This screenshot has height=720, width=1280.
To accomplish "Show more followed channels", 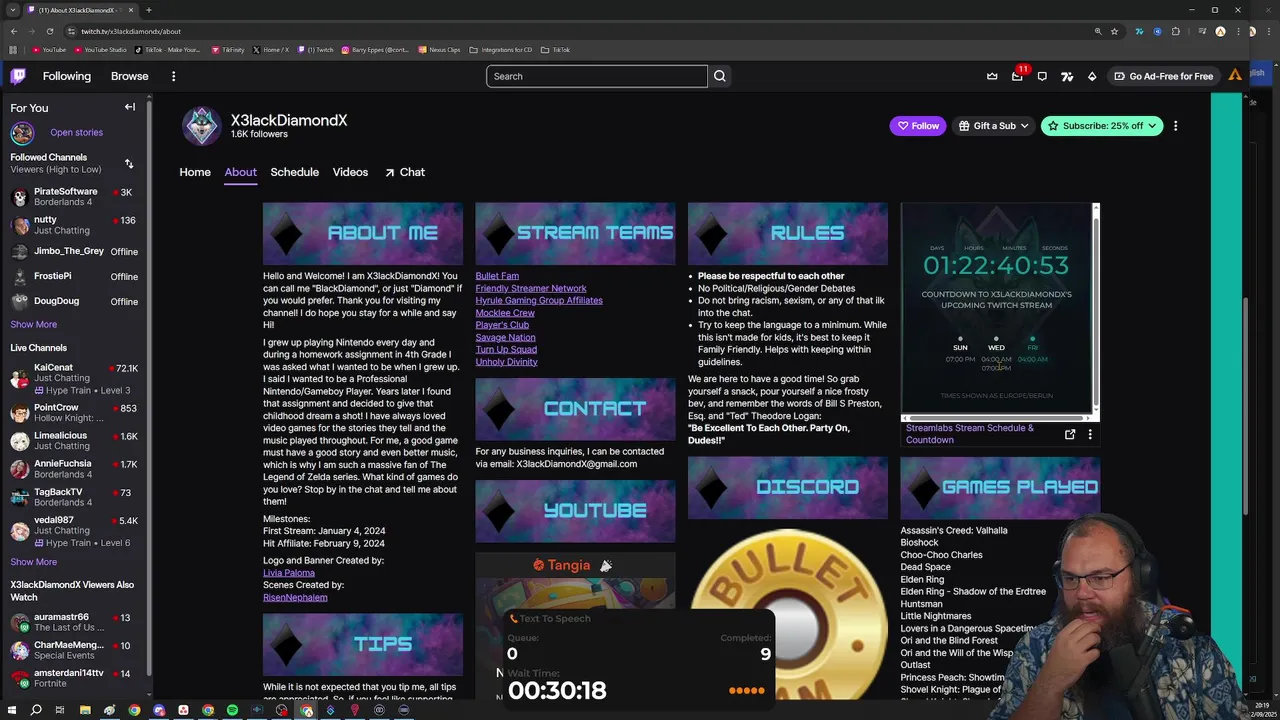I will [33, 324].
